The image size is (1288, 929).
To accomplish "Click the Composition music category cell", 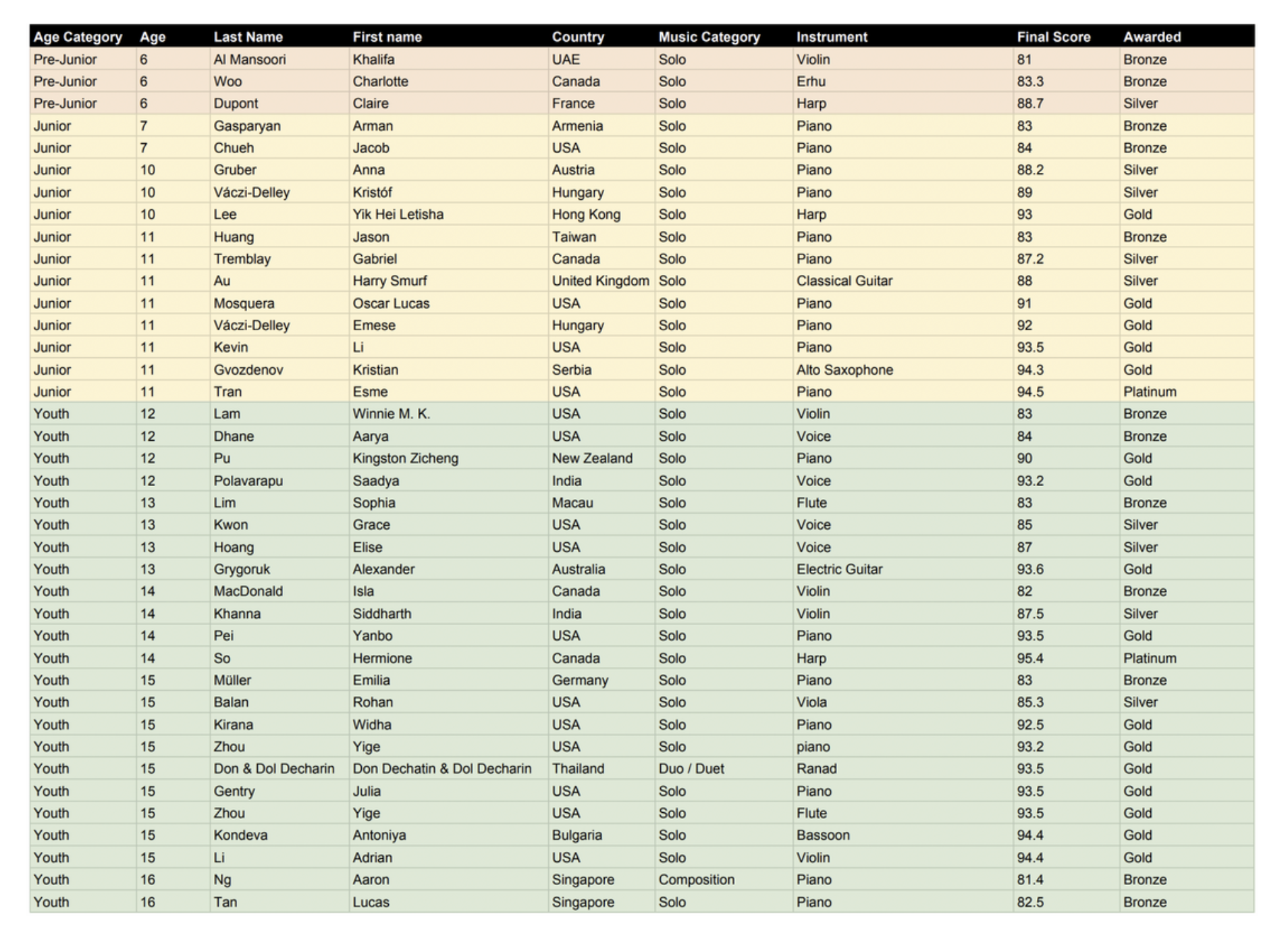I will pyautogui.click(x=696, y=880).
